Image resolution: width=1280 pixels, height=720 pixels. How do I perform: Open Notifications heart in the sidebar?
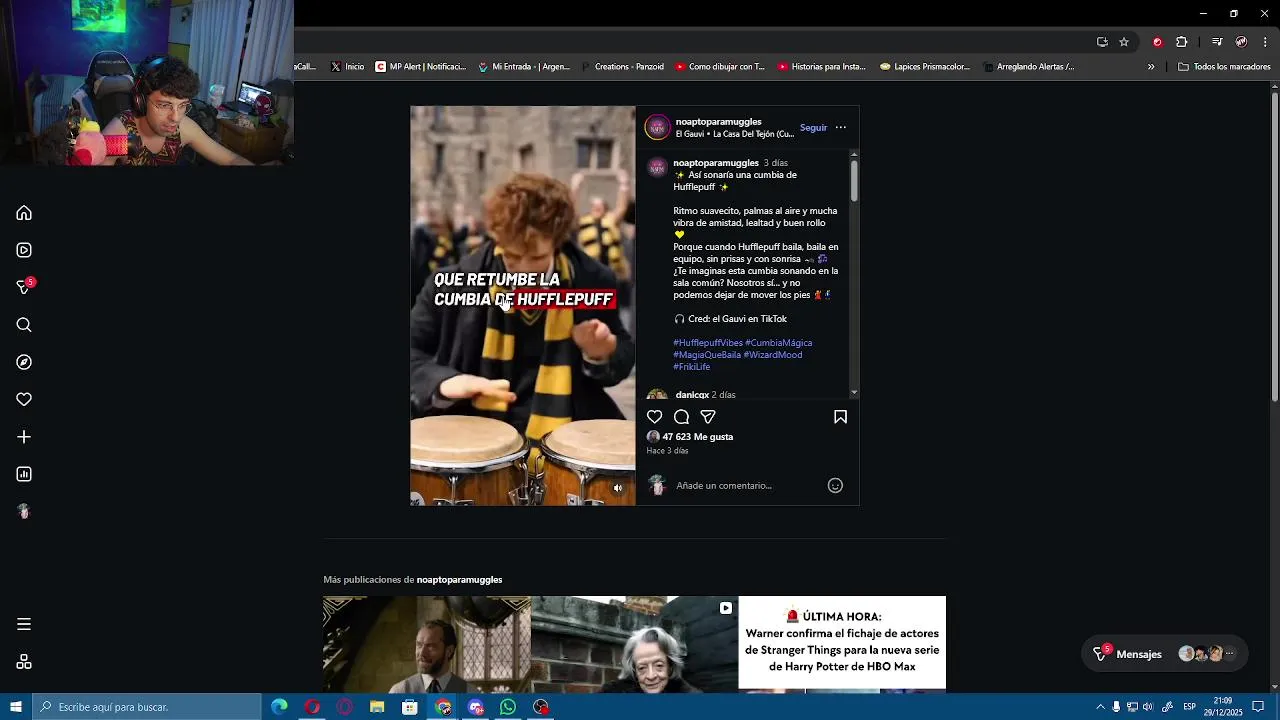point(24,399)
